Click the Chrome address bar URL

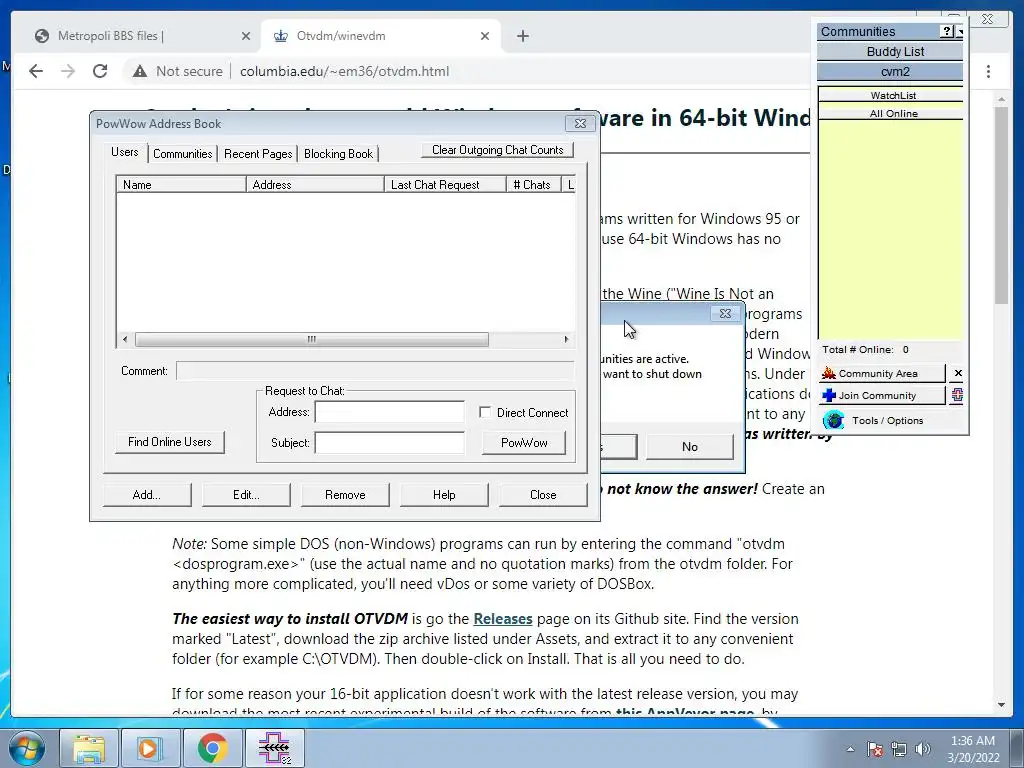344,71
